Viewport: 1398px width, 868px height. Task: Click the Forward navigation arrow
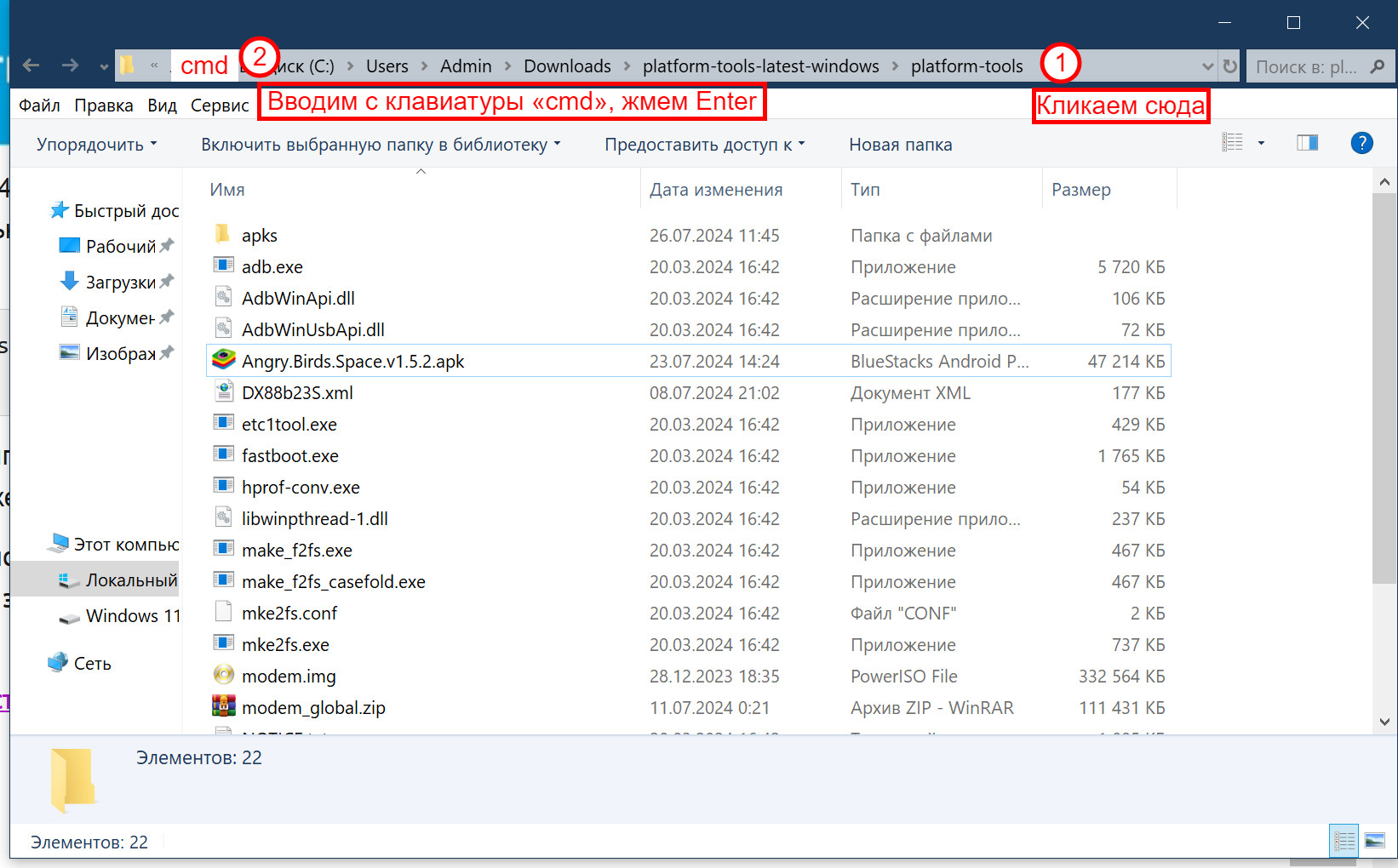coord(71,66)
